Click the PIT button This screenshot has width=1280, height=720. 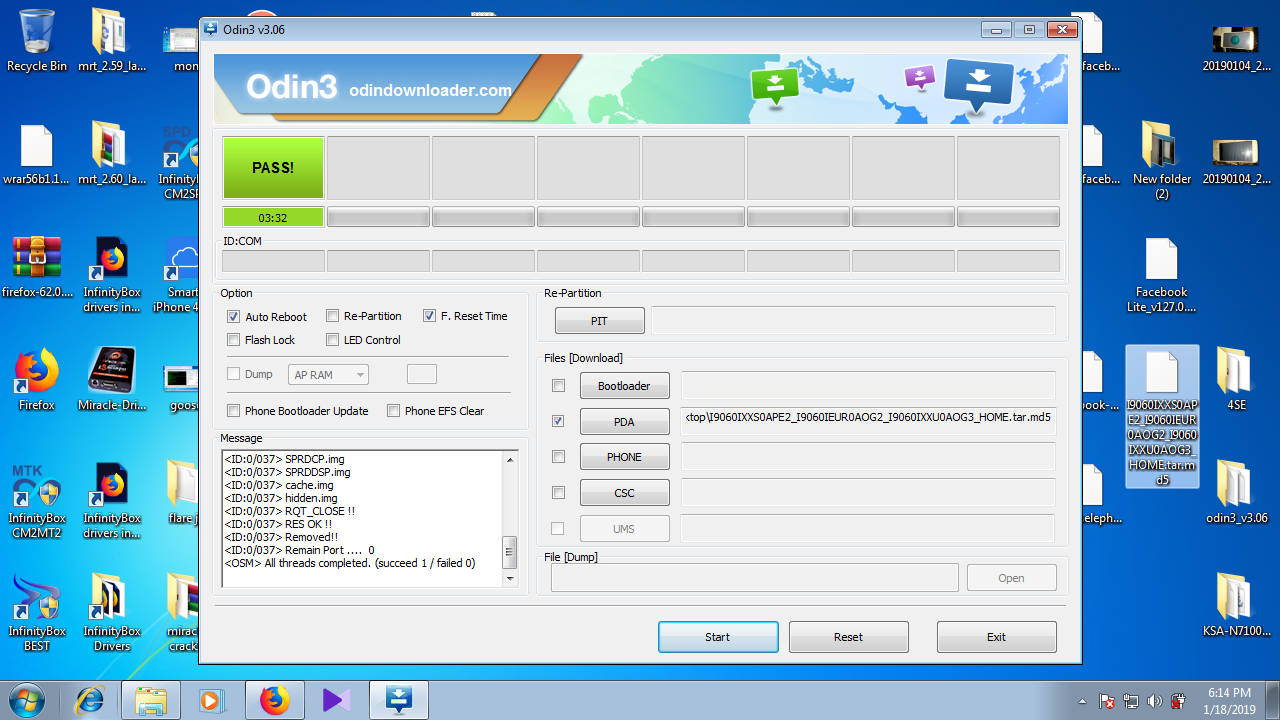tap(600, 321)
